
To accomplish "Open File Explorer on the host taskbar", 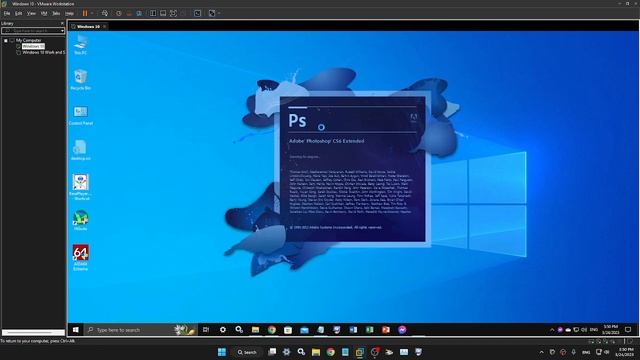I will (x=316, y=352).
